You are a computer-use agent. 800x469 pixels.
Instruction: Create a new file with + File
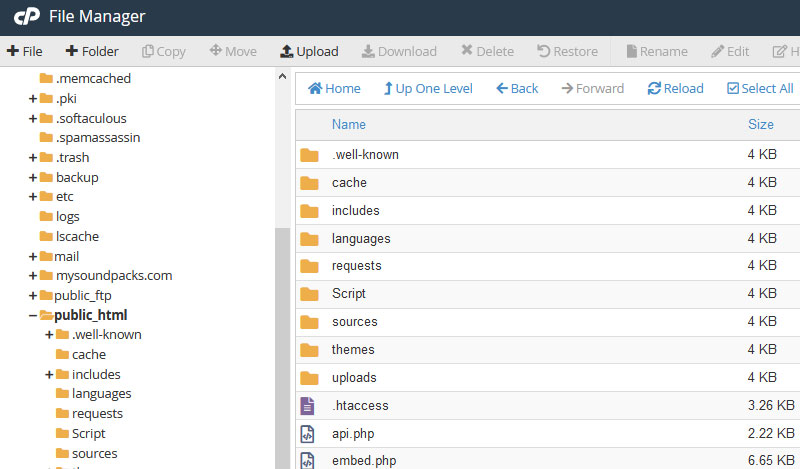point(24,51)
